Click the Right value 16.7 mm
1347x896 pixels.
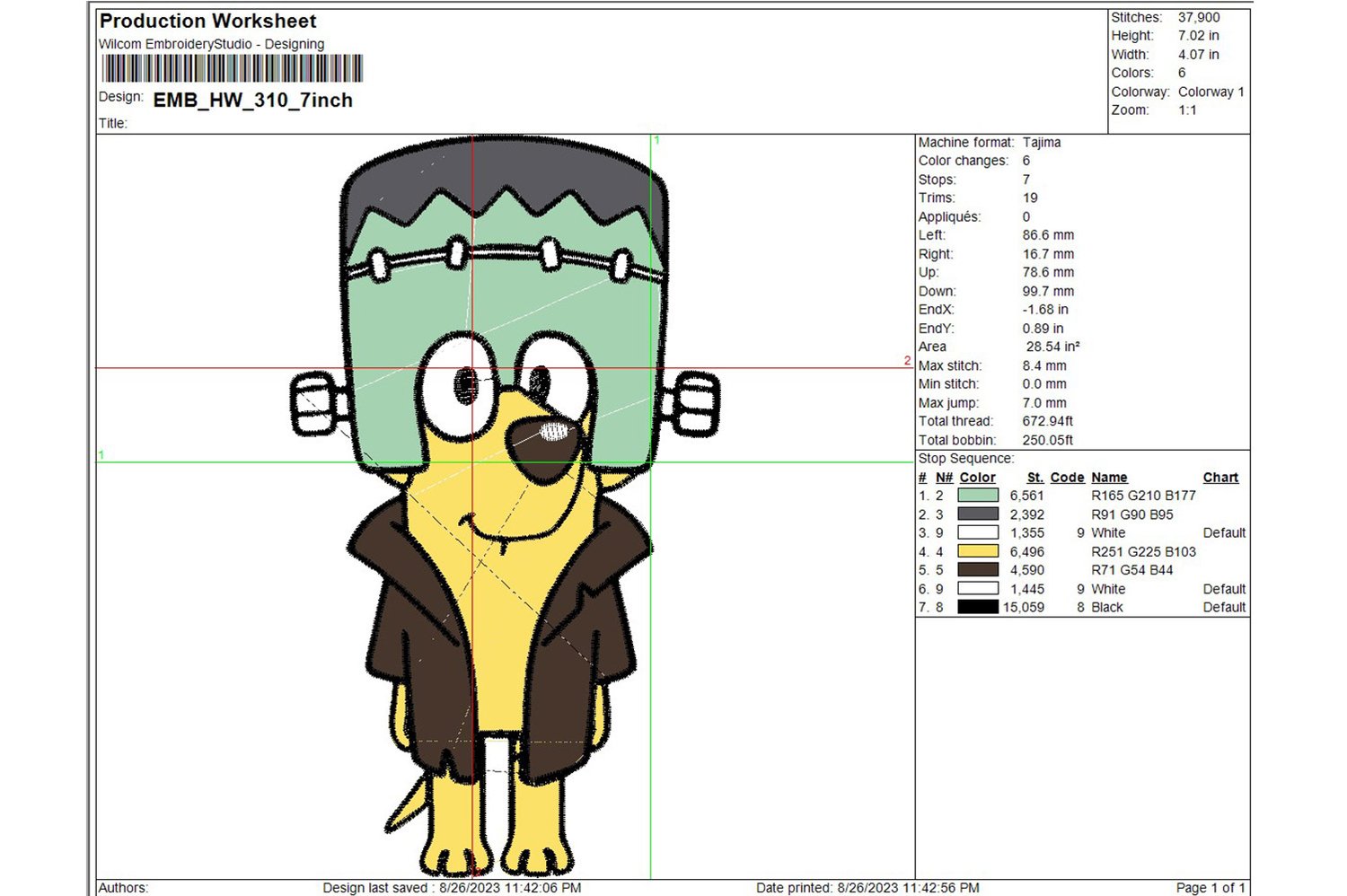pos(1048,254)
